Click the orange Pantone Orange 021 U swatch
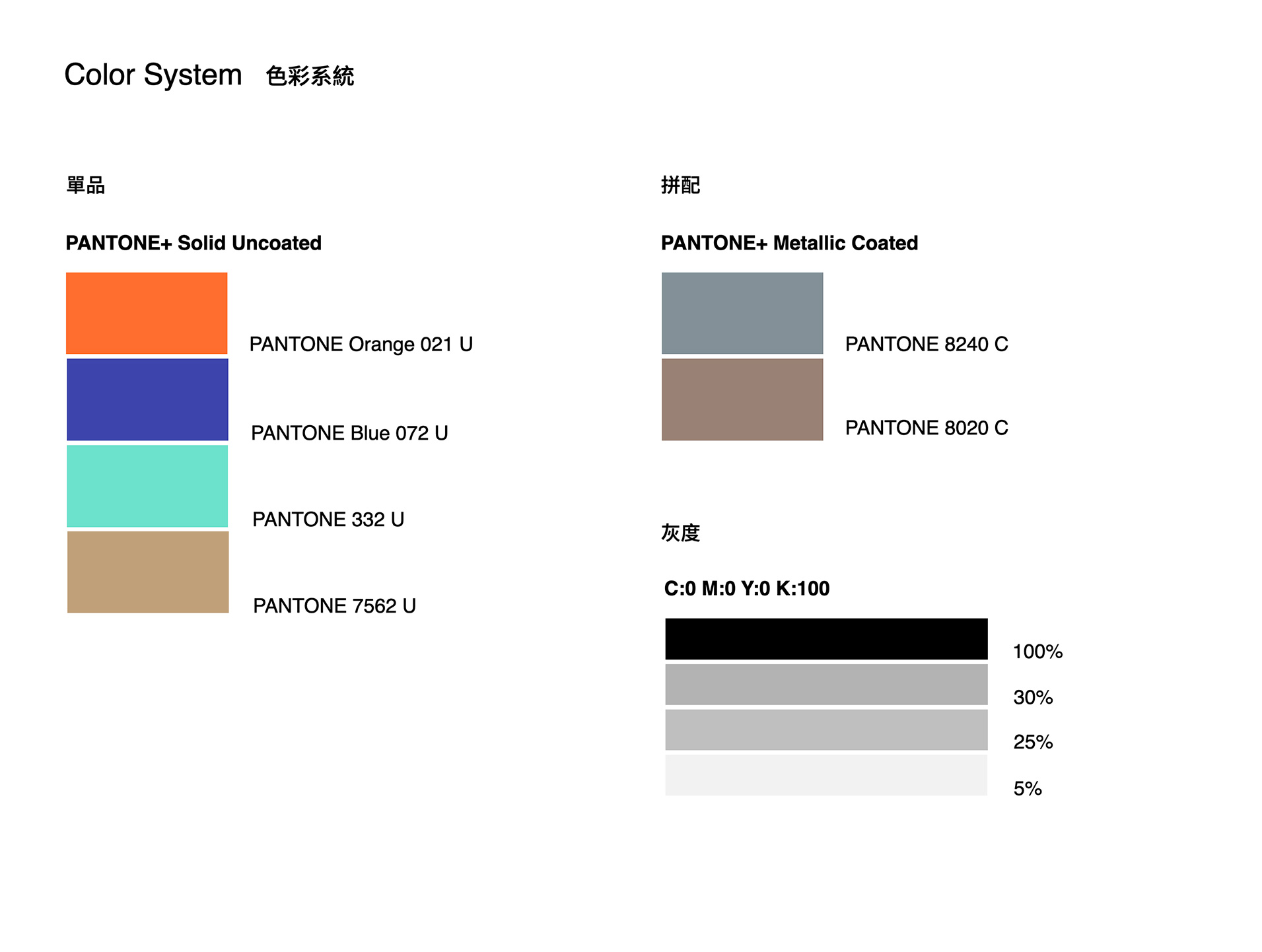Screen dimensions: 1262x952 click(x=147, y=313)
